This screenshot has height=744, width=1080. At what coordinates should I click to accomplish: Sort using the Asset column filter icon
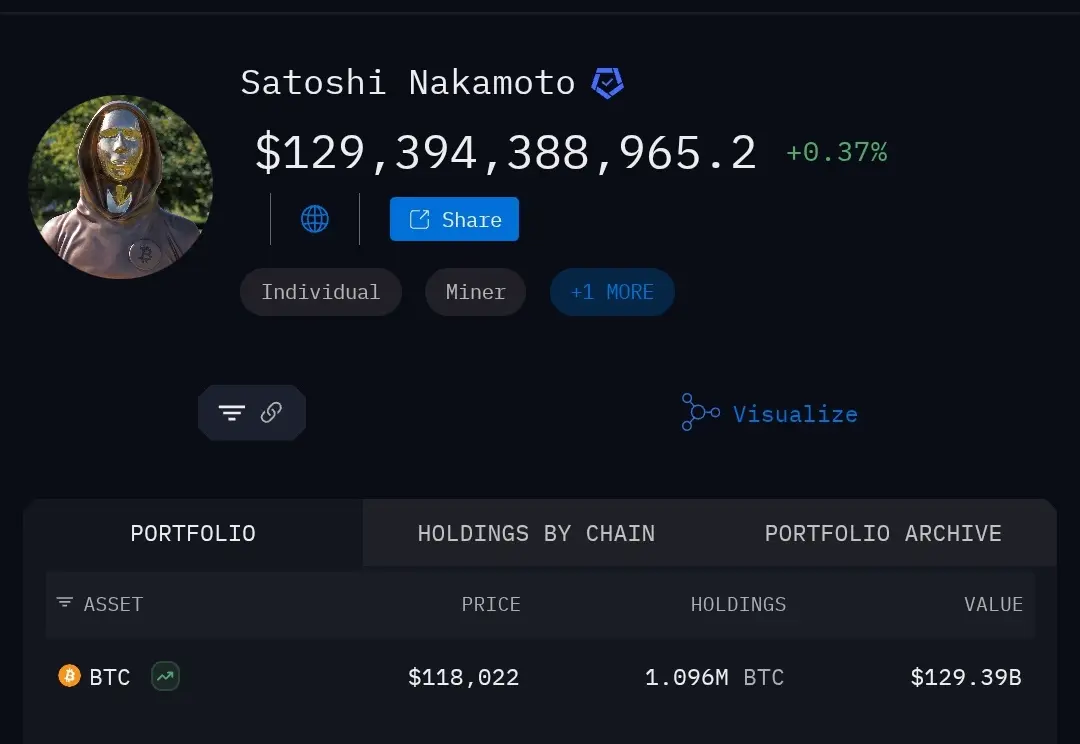[65, 603]
